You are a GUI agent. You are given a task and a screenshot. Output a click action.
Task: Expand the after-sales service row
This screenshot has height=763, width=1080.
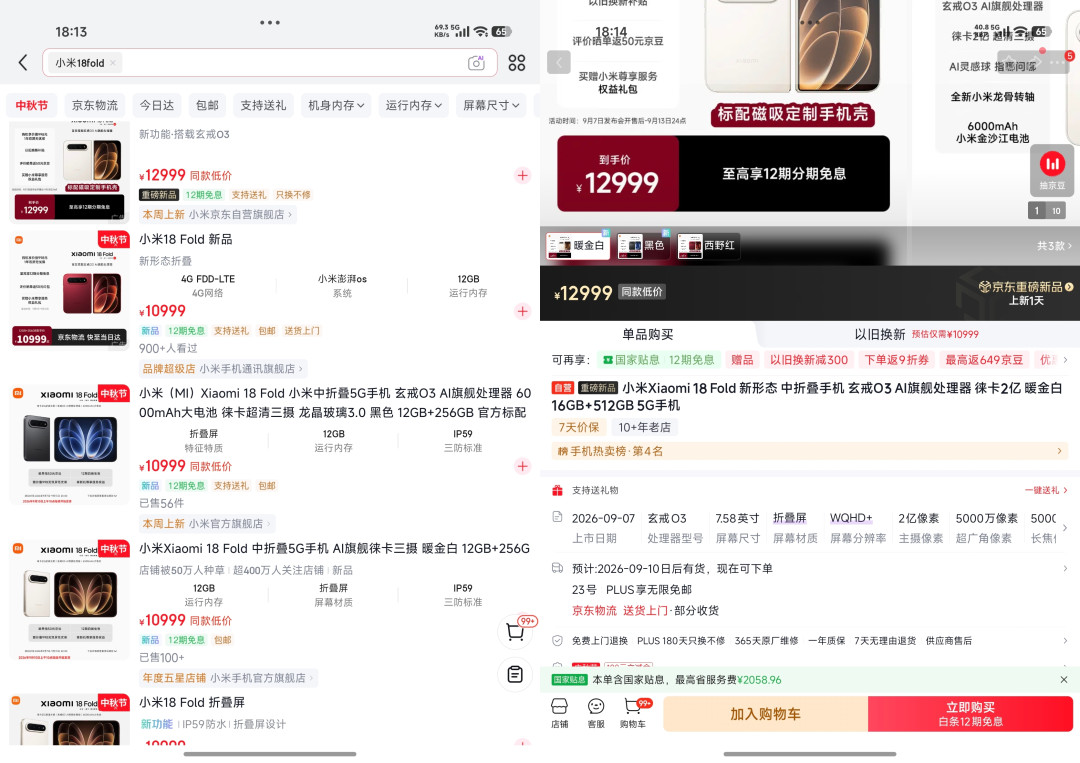click(x=1065, y=640)
